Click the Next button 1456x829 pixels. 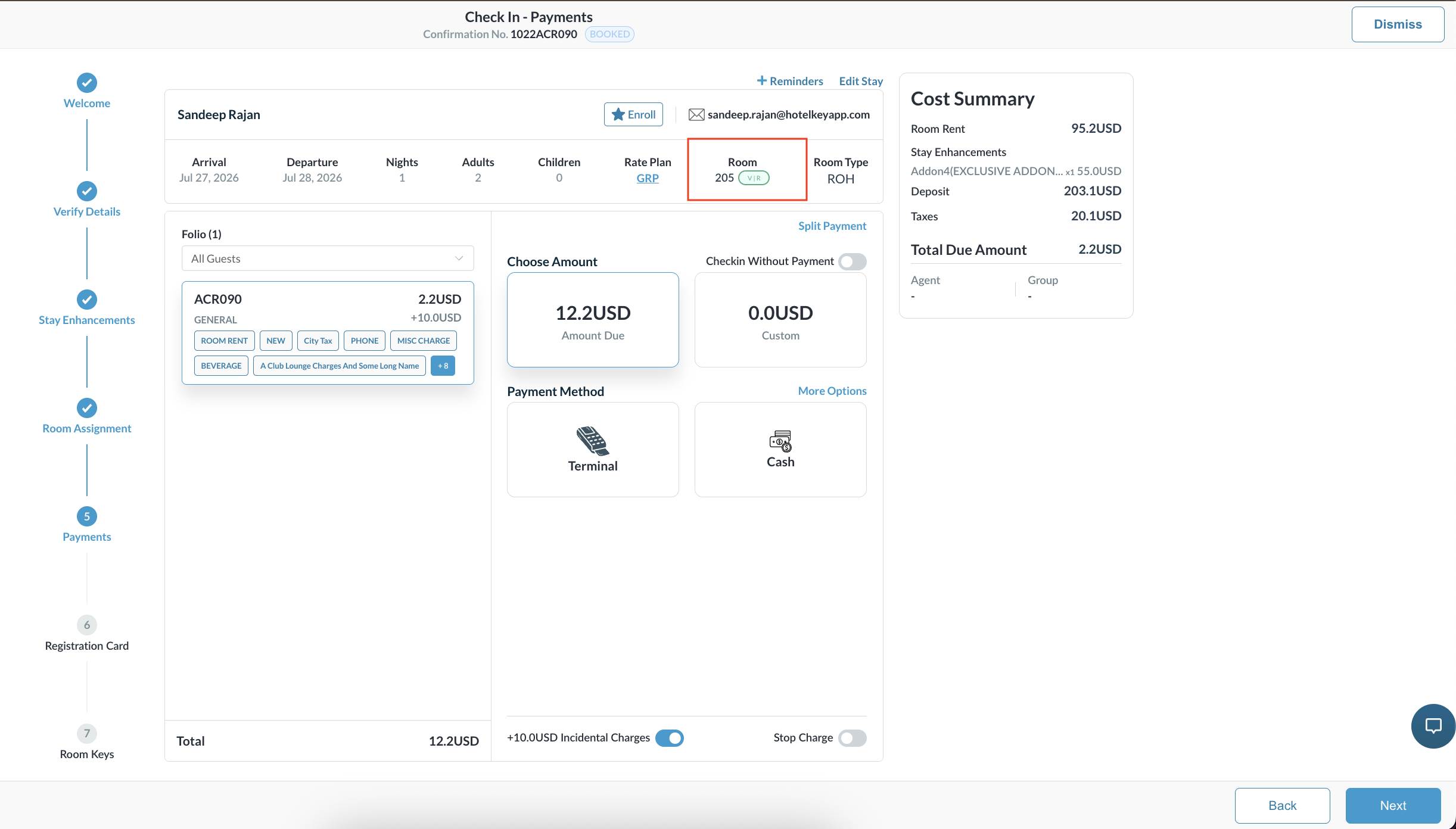(x=1393, y=805)
